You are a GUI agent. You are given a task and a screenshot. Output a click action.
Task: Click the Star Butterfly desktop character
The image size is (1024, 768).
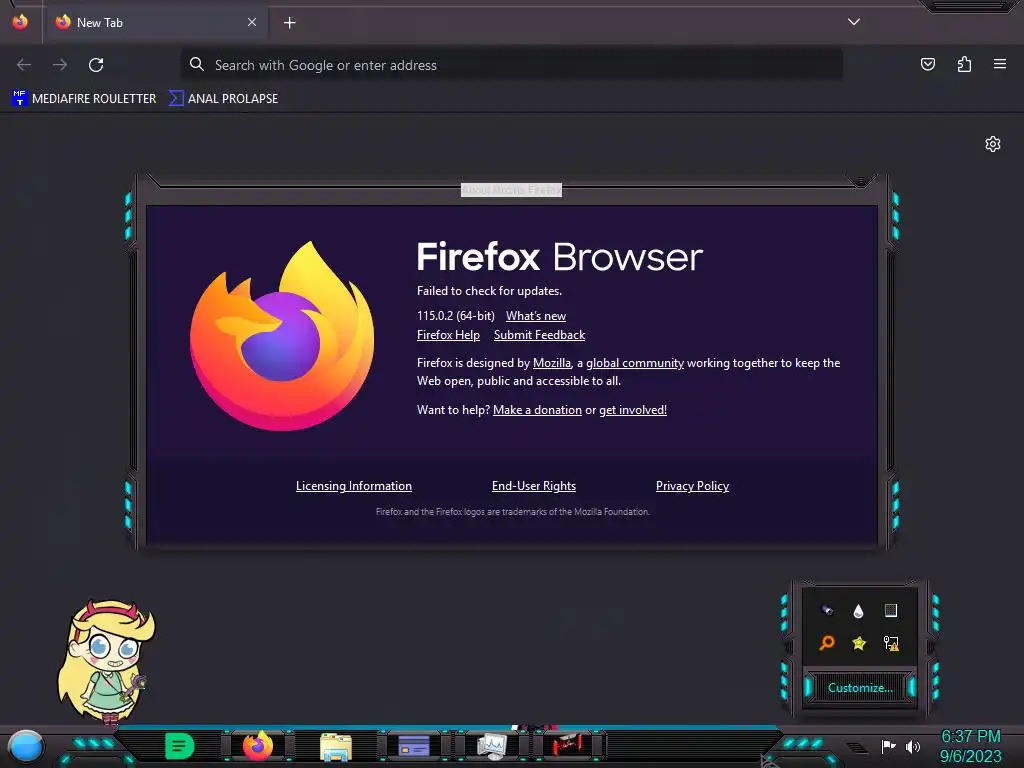[106, 662]
